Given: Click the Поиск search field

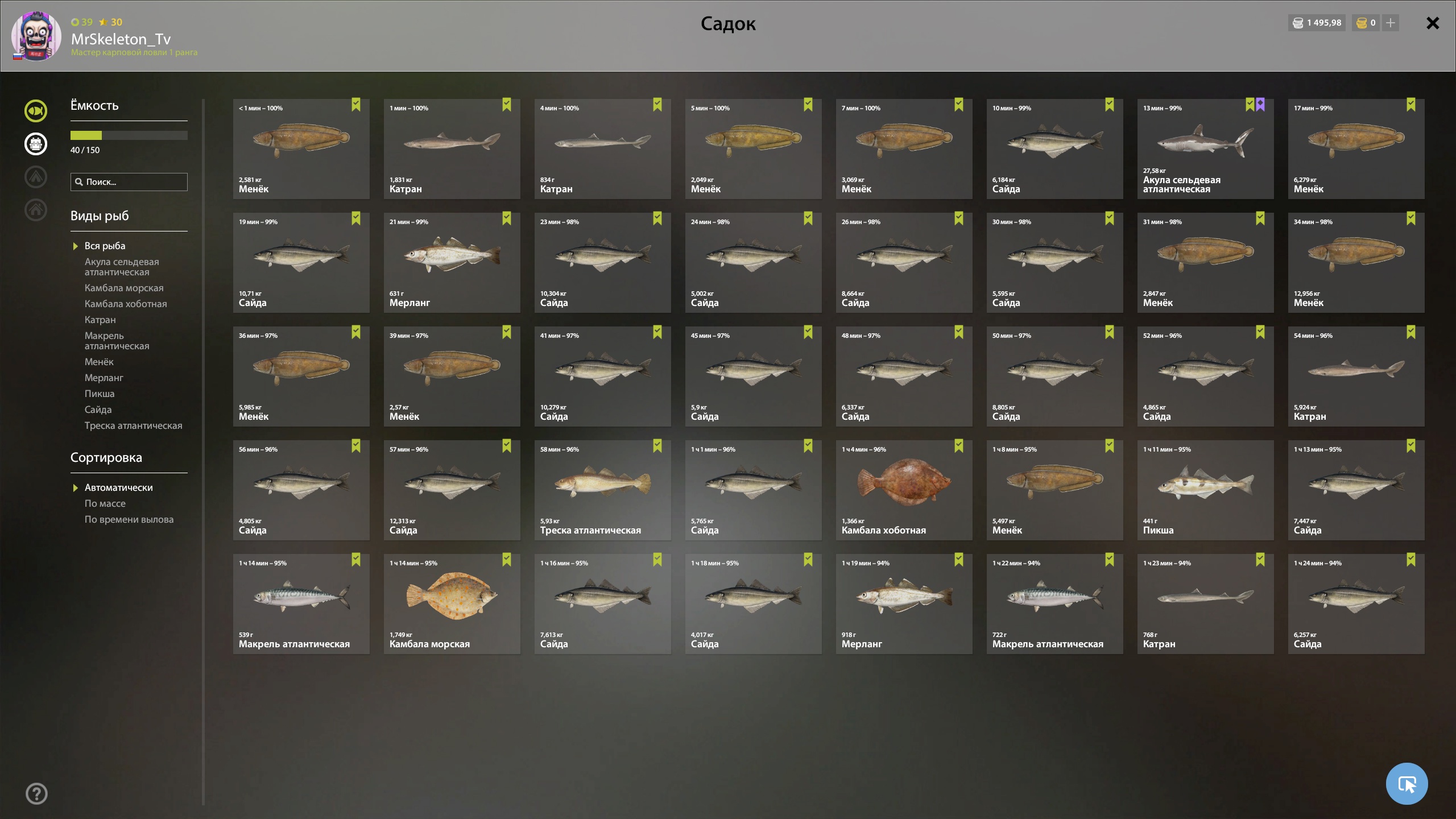Looking at the screenshot, I should [x=129, y=182].
